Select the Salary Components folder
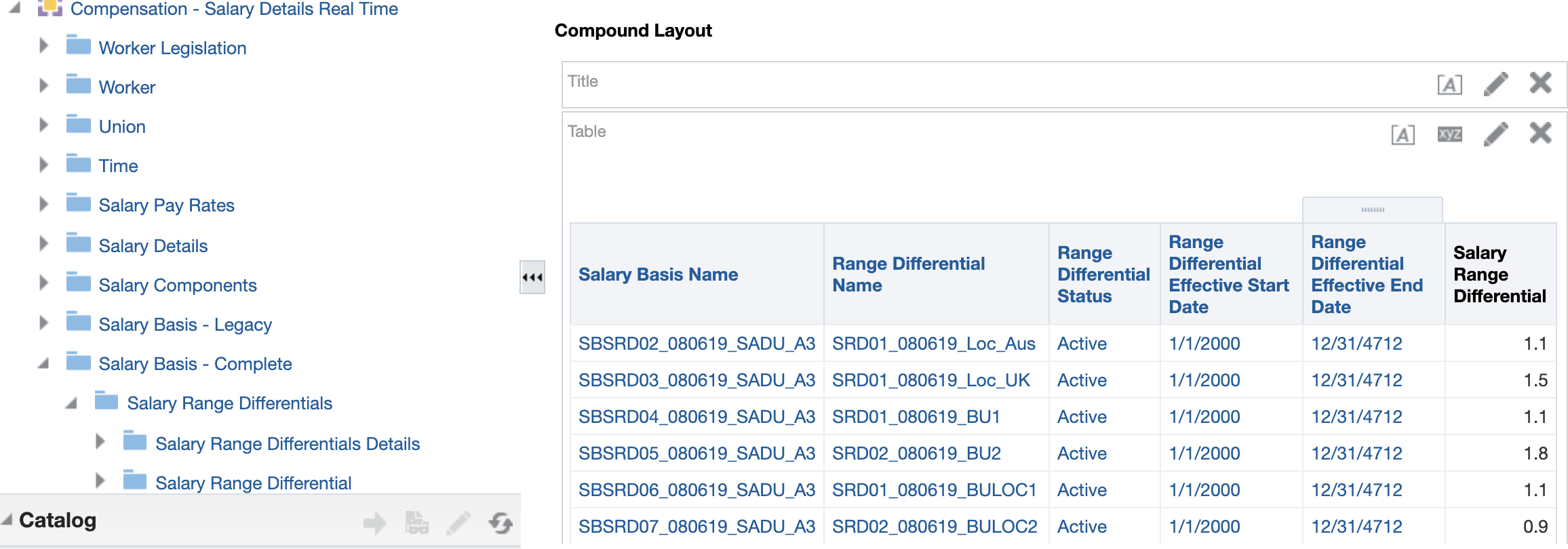 (x=177, y=285)
